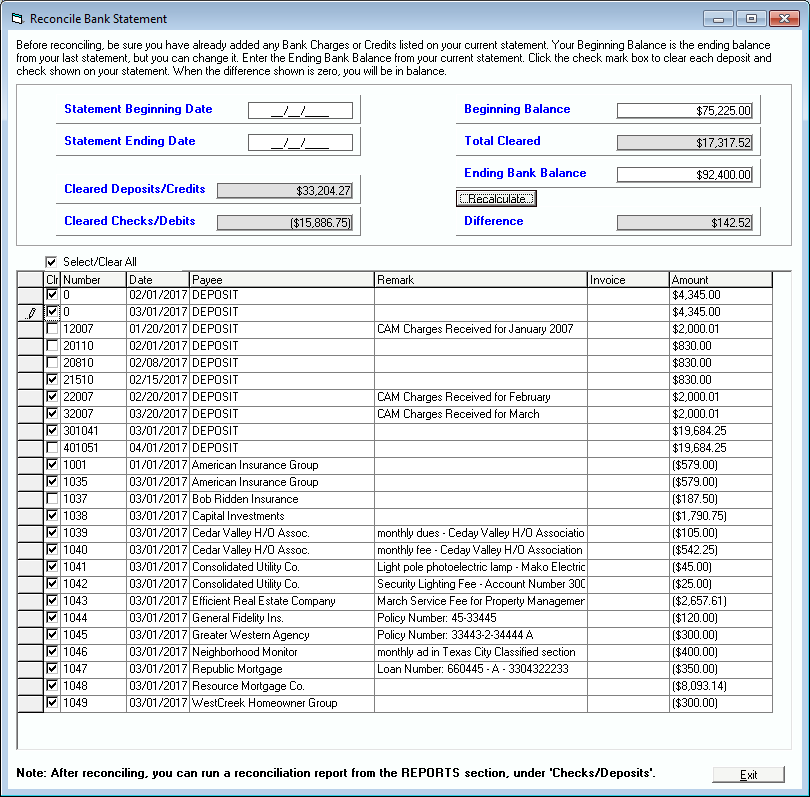Click the Statement Ending Date field
The width and height of the screenshot is (810, 797).
tap(301, 142)
